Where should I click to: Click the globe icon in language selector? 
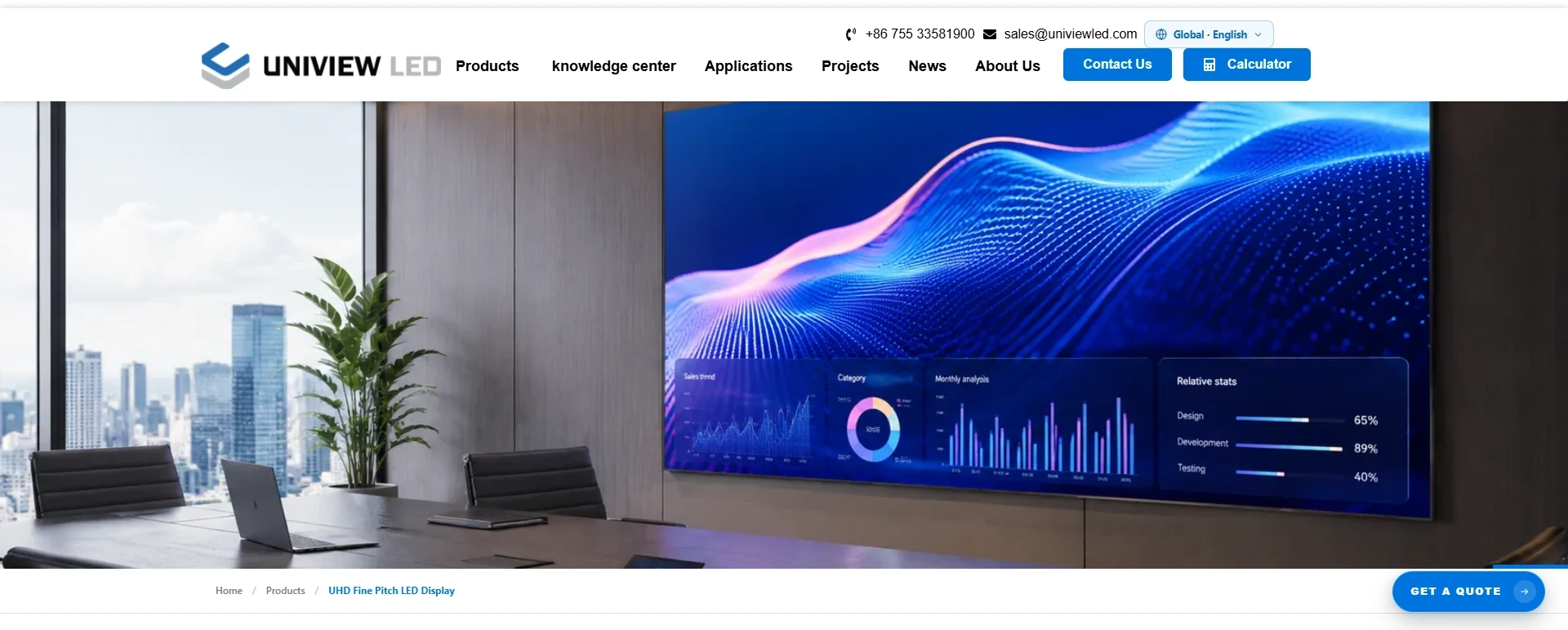point(1161,34)
